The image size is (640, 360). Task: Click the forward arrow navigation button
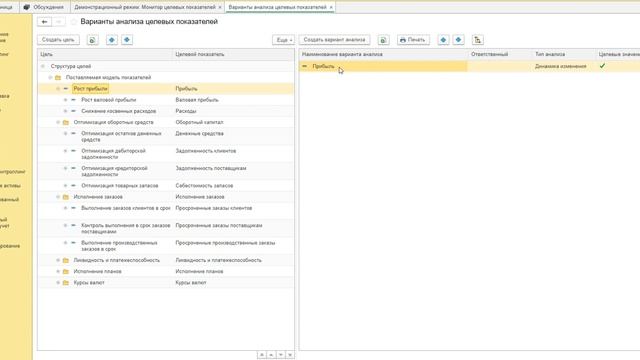point(58,22)
